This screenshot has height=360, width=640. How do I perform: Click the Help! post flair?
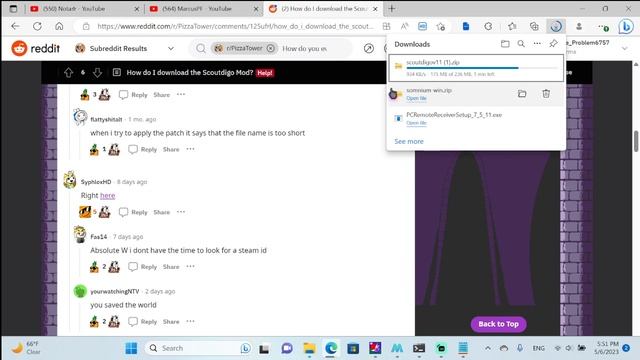point(265,73)
